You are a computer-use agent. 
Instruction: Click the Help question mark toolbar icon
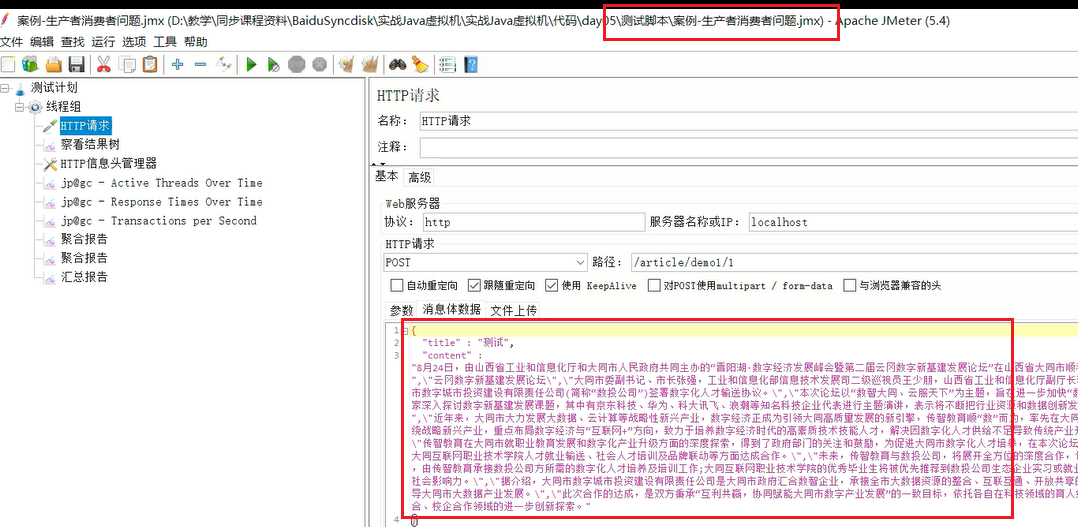tap(471, 65)
